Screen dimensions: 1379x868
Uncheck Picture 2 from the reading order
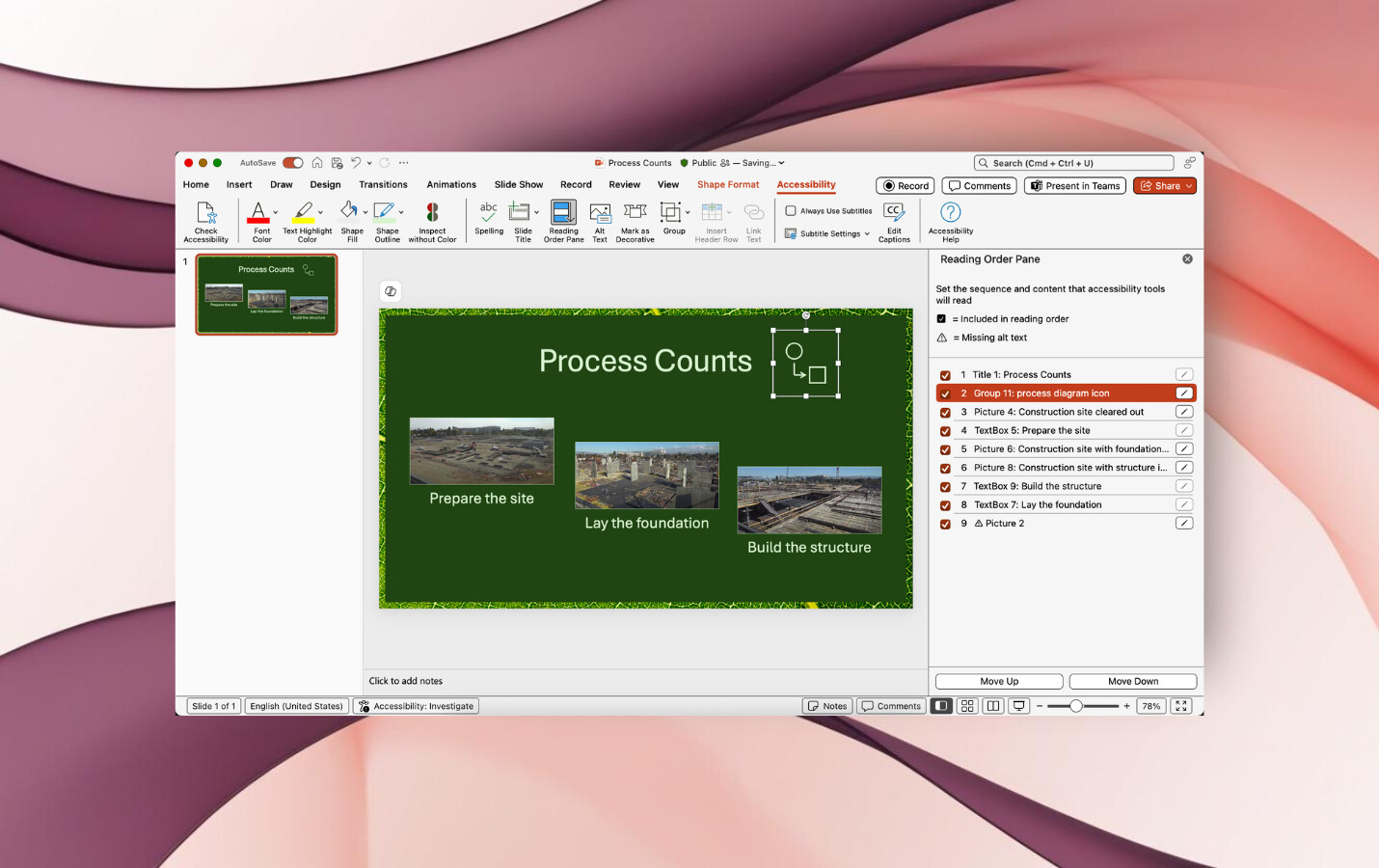(x=945, y=524)
